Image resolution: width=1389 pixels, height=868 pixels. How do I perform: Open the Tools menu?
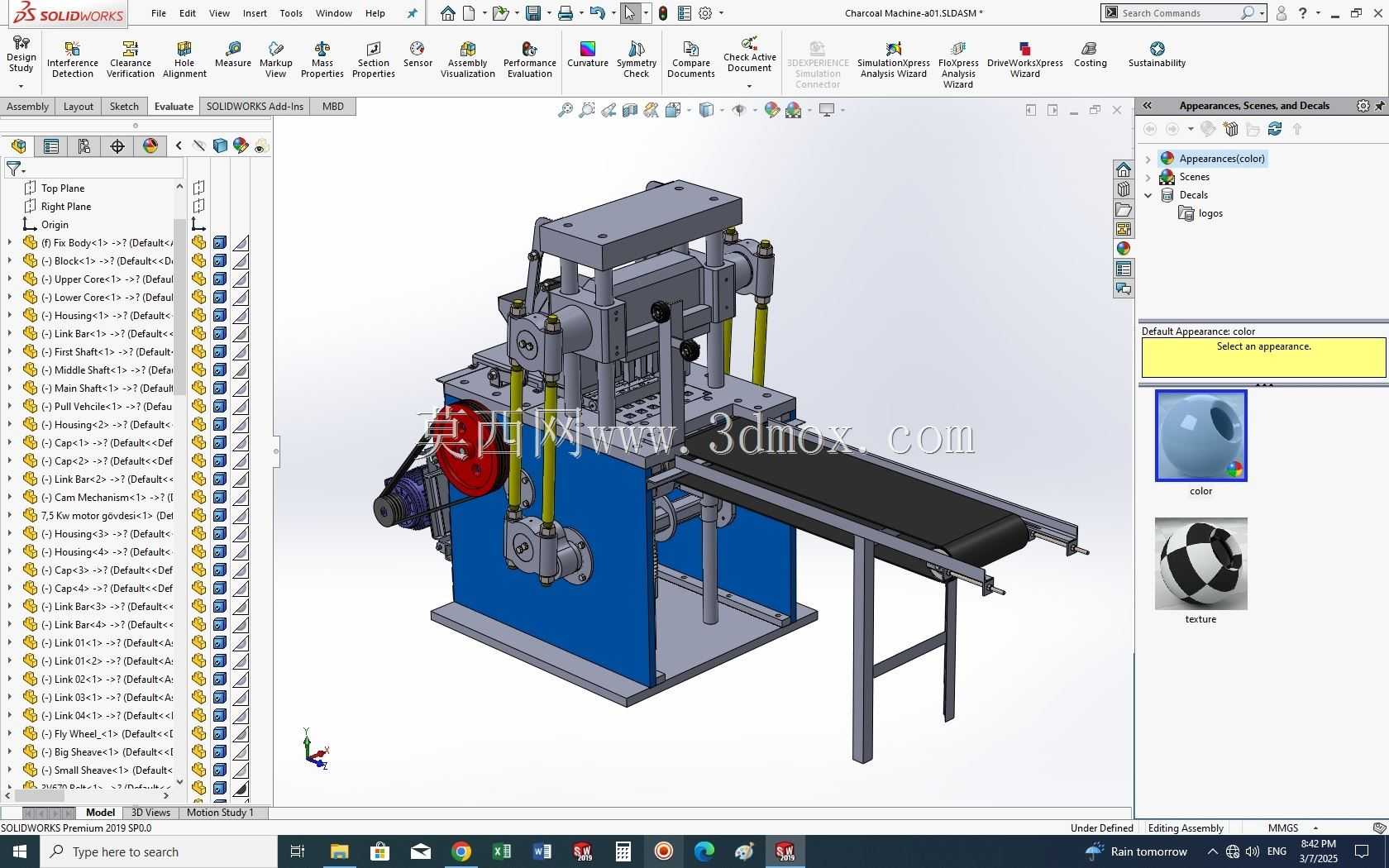coord(291,13)
